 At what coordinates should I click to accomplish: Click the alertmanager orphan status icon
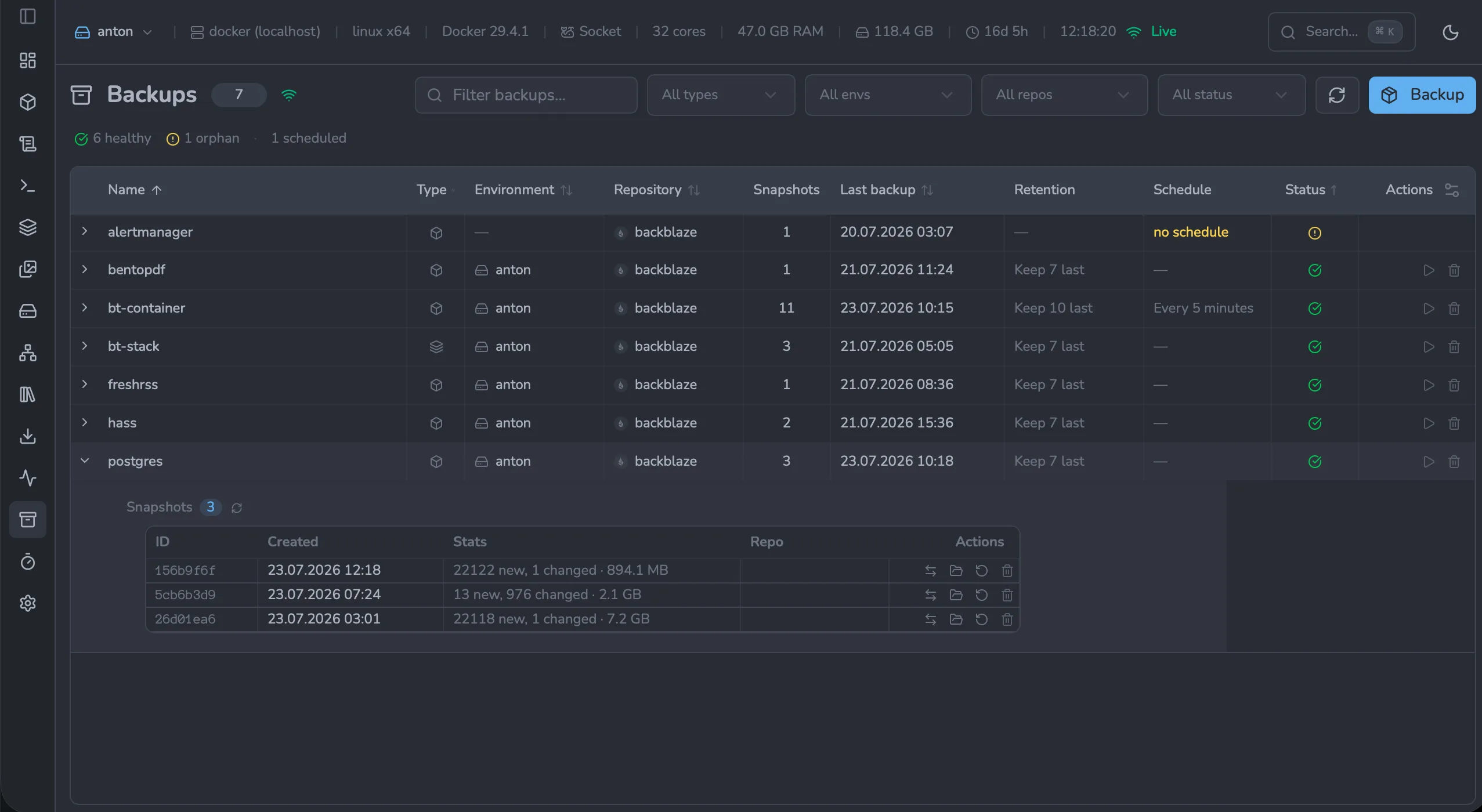tap(1315, 233)
